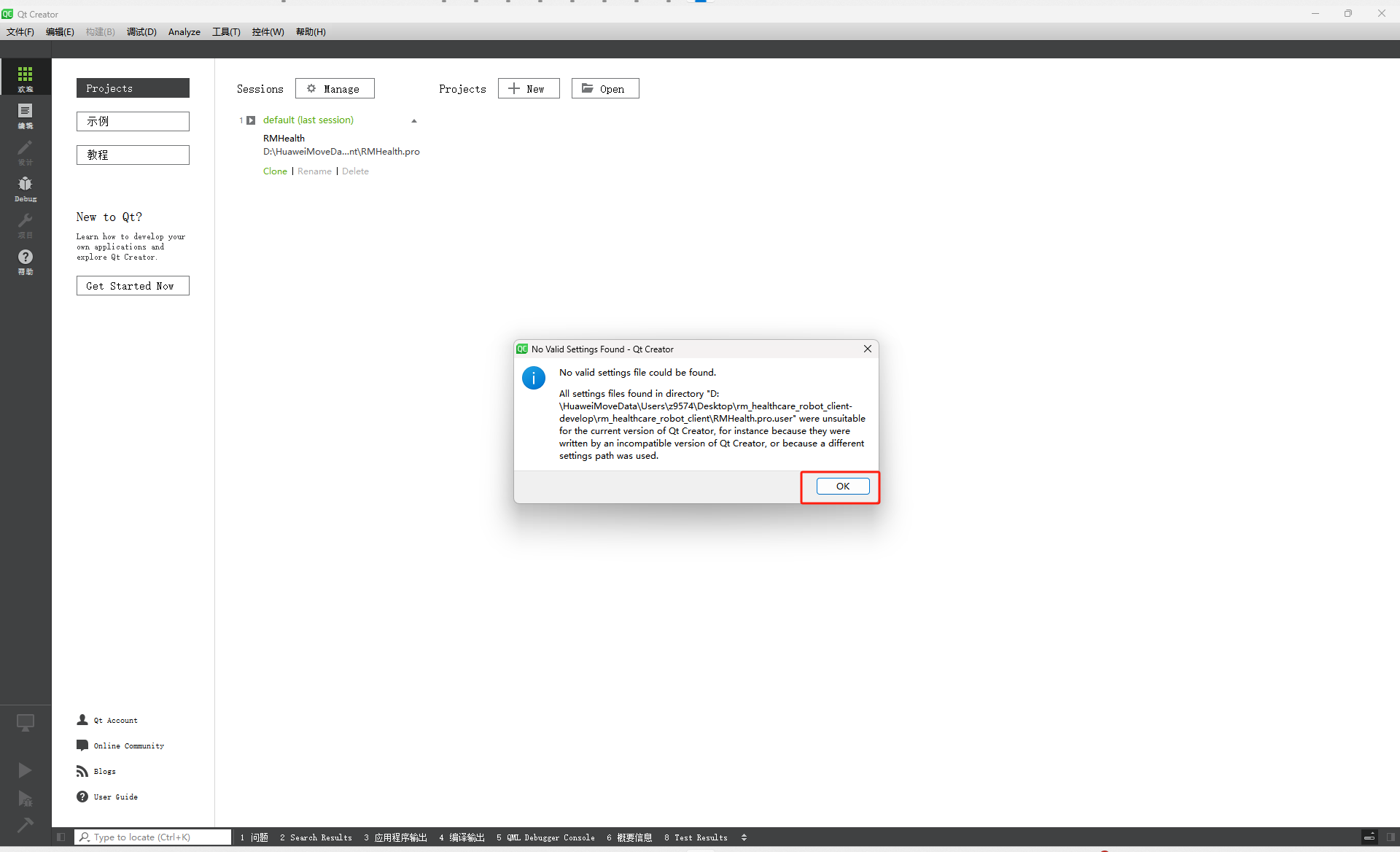Open the 控件(W) menu
The height and width of the screenshot is (852, 1400).
(268, 31)
